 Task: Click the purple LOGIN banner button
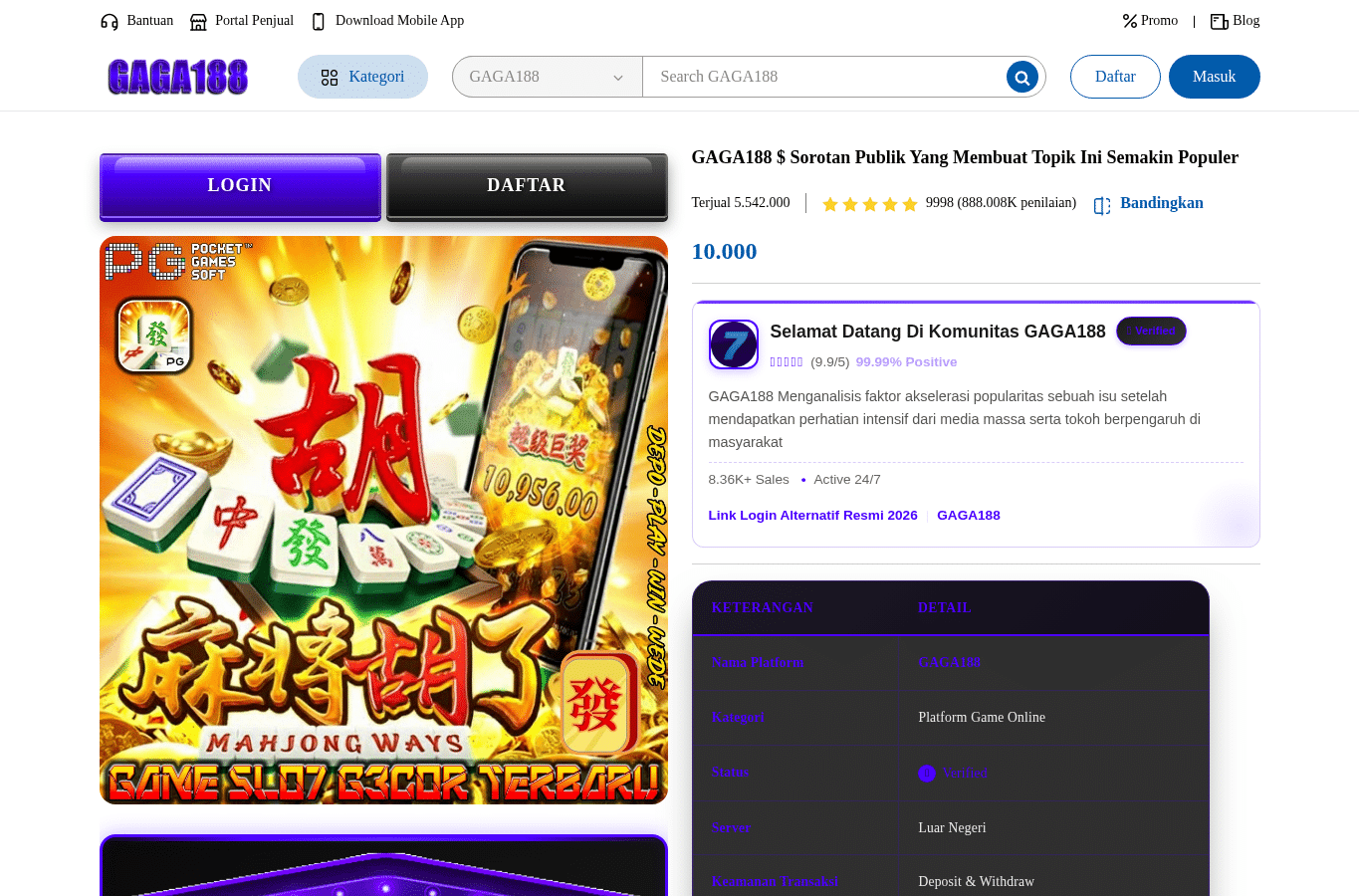coord(240,187)
